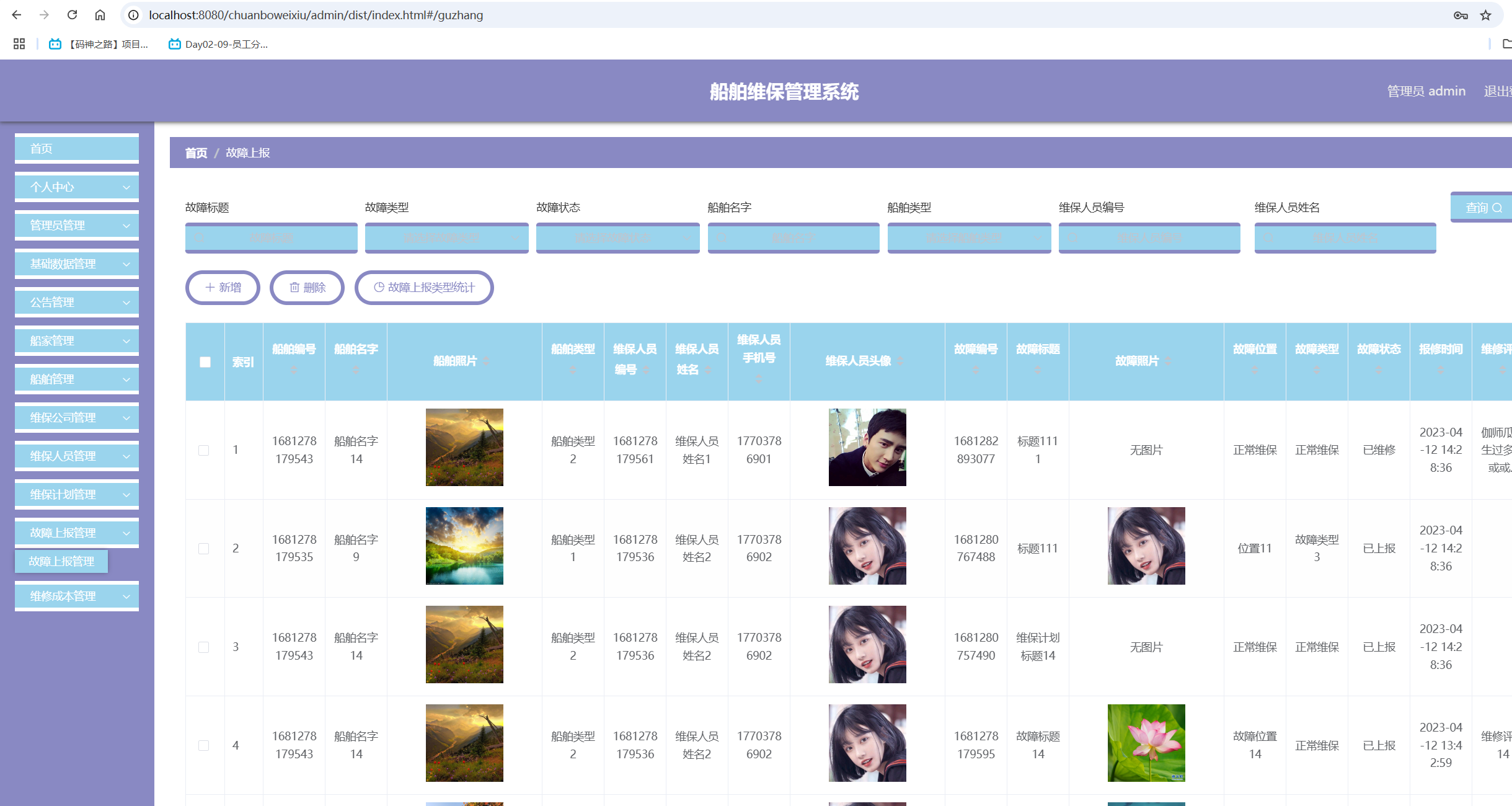This screenshot has height=806, width=1512.
Task: Check the checkbox for row 1
Action: [203, 450]
